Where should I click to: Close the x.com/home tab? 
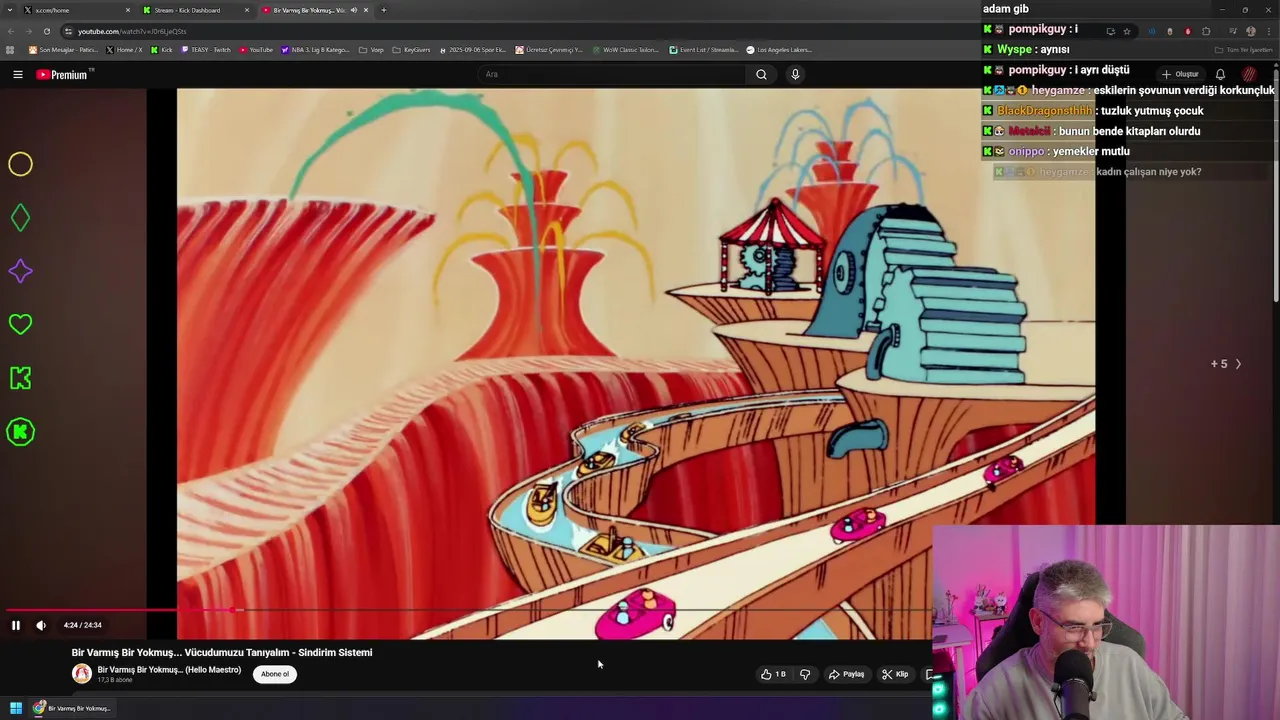(128, 10)
